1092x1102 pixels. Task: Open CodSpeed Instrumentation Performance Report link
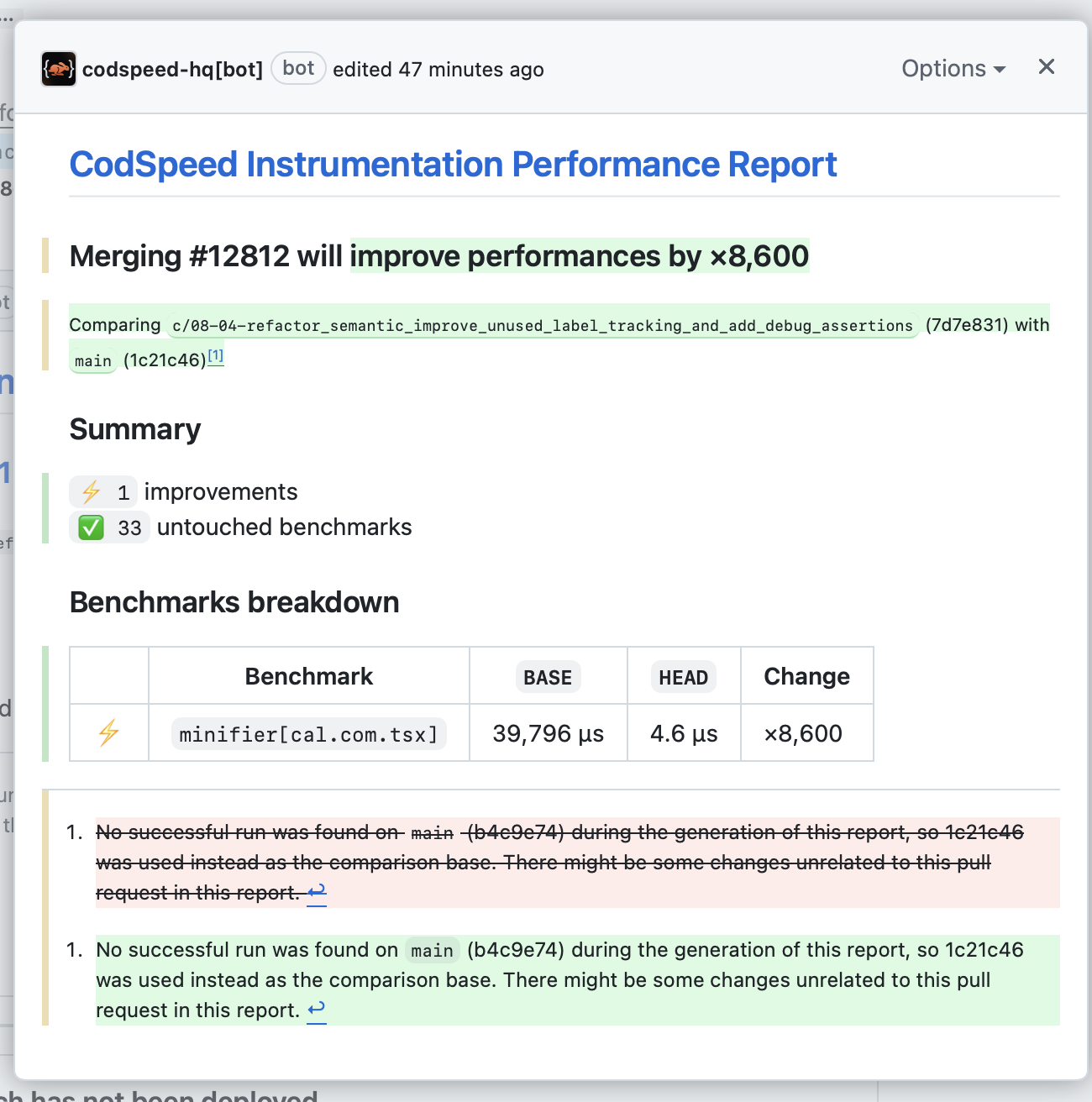point(453,165)
